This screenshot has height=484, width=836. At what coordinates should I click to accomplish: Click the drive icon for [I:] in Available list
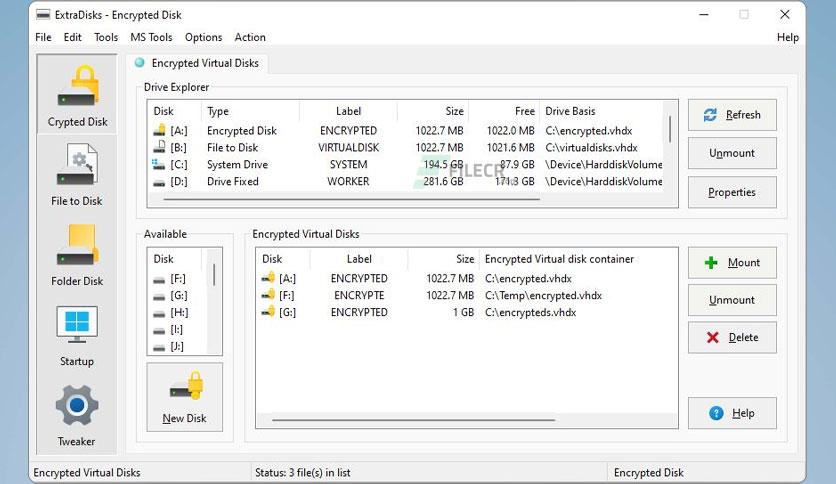pyautogui.click(x=159, y=330)
